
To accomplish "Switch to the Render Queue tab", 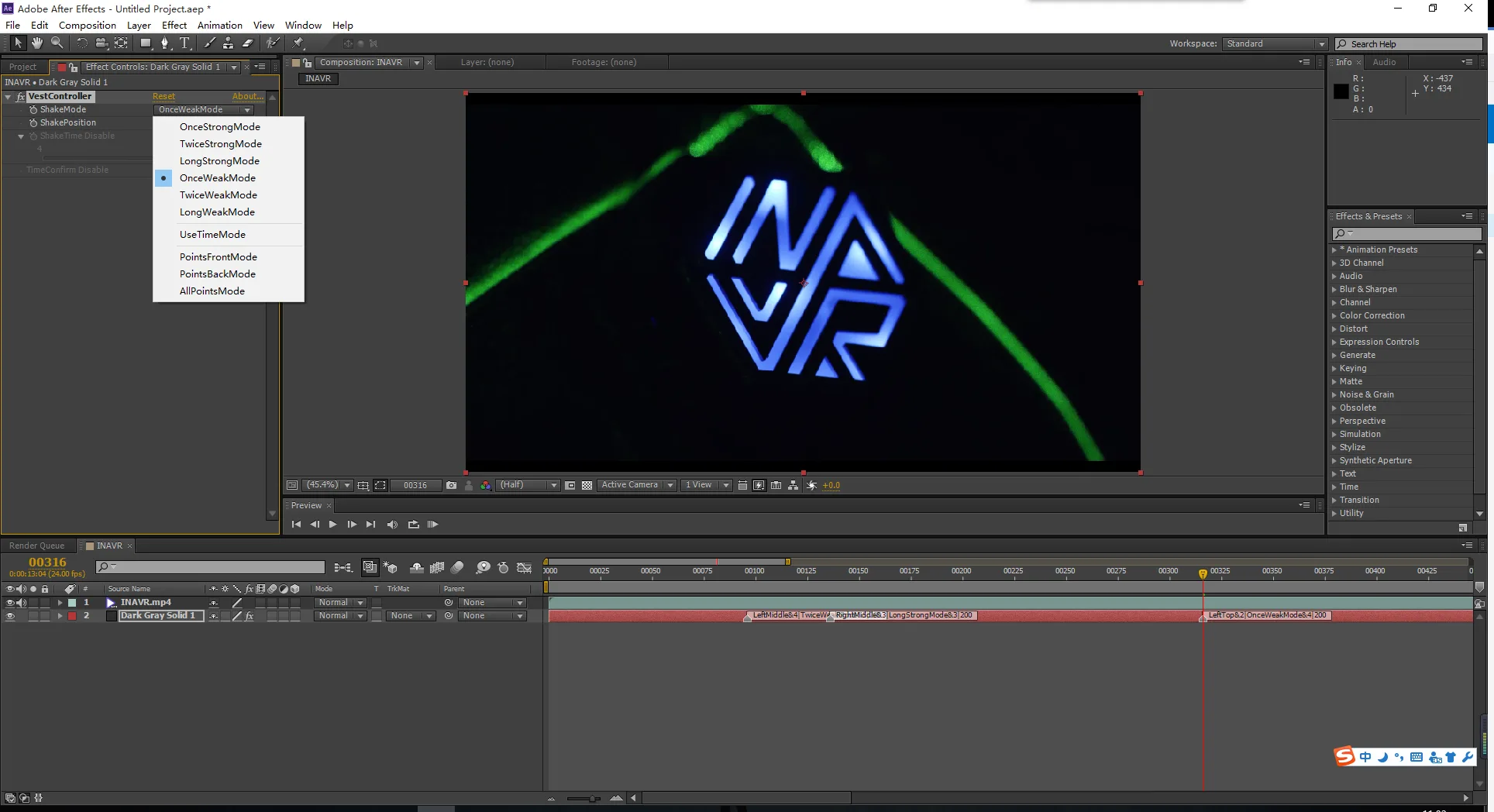I will (36, 545).
